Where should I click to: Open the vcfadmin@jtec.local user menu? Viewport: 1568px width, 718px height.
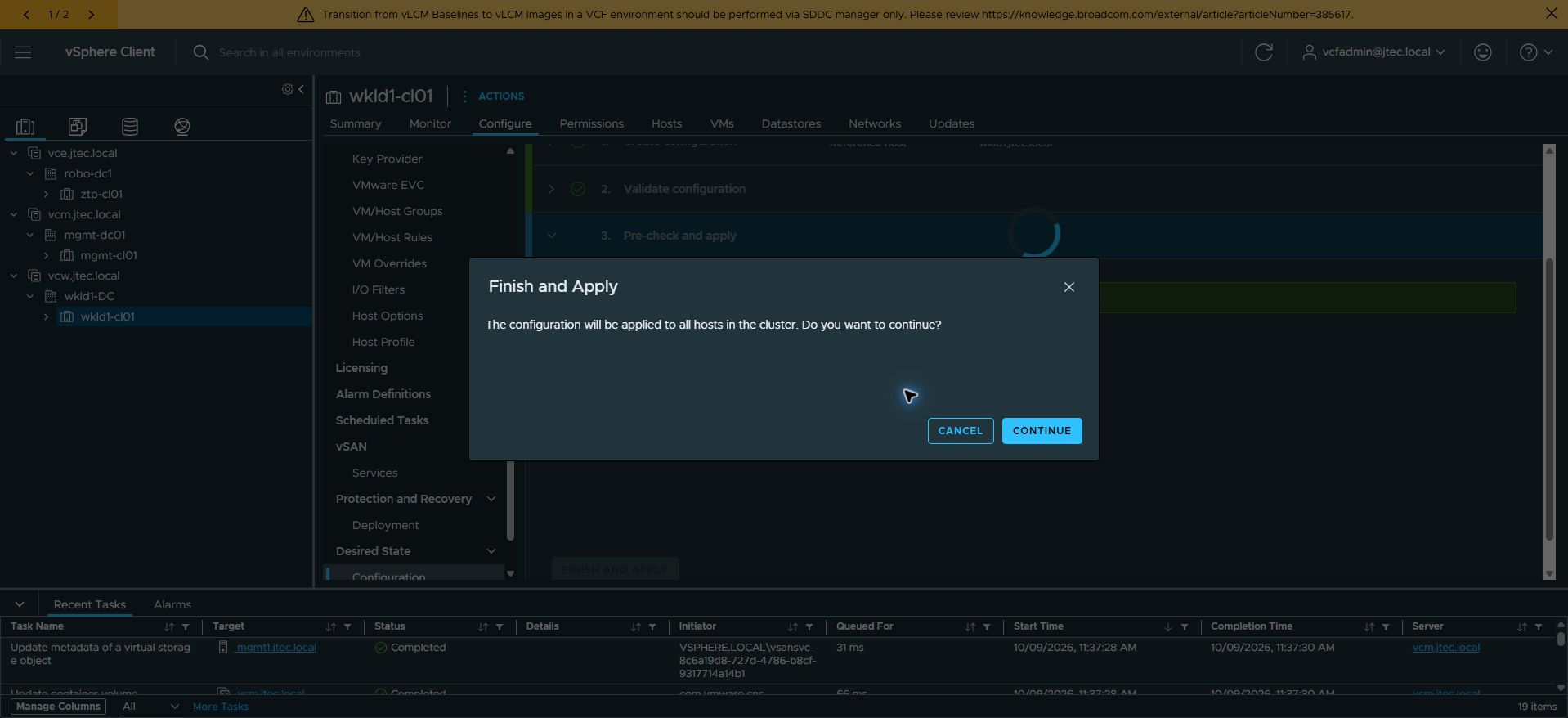click(1373, 52)
